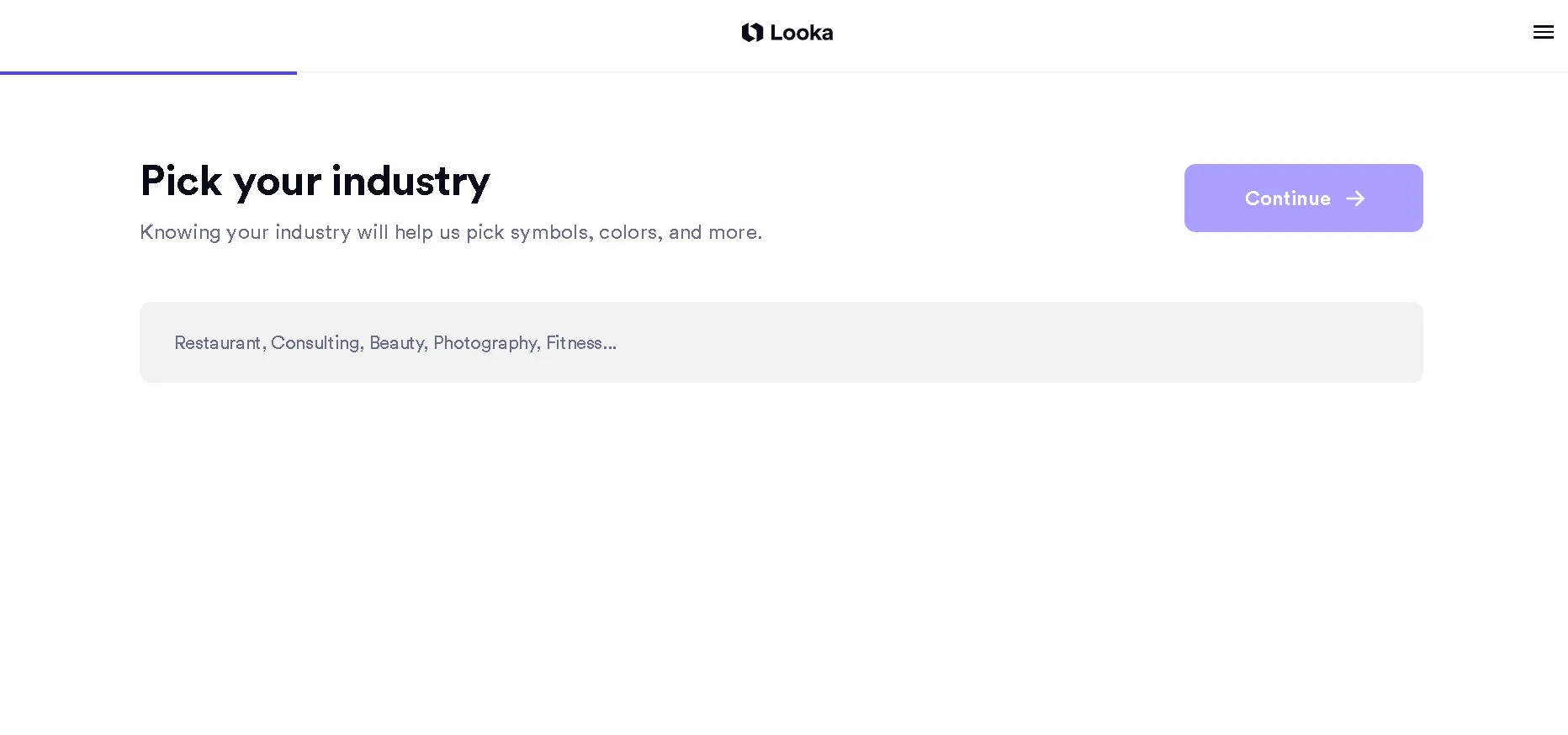Click the word "industry" in the main heading
The height and width of the screenshot is (735, 1568).
coord(411,182)
